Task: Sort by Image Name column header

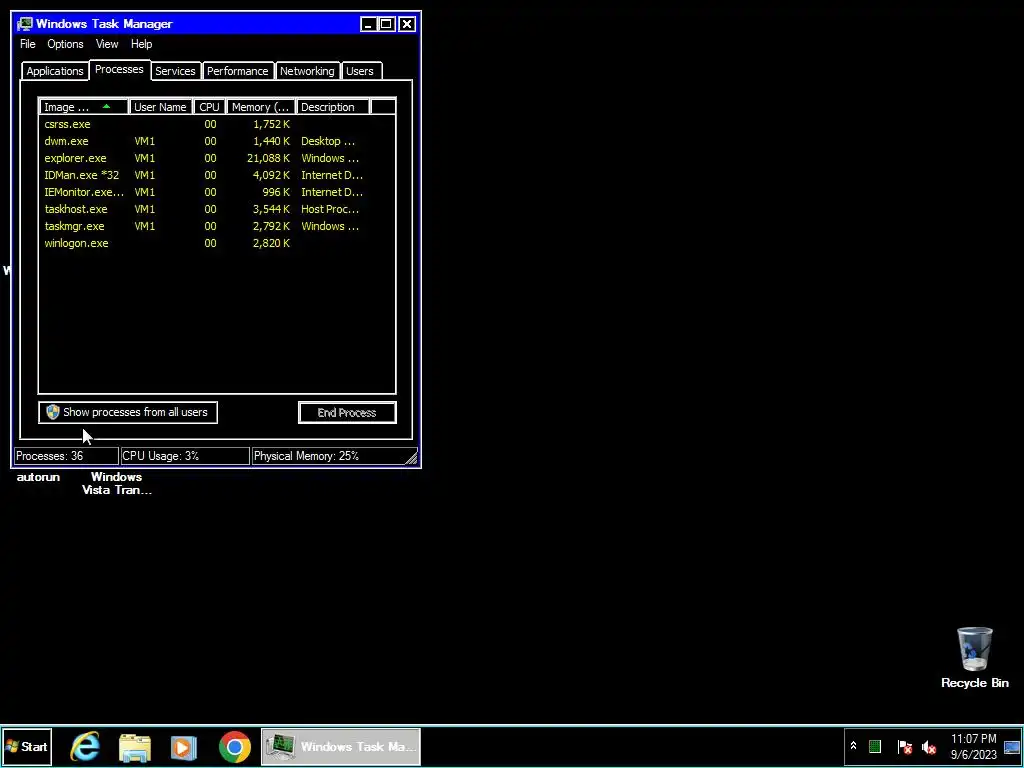Action: (84, 107)
